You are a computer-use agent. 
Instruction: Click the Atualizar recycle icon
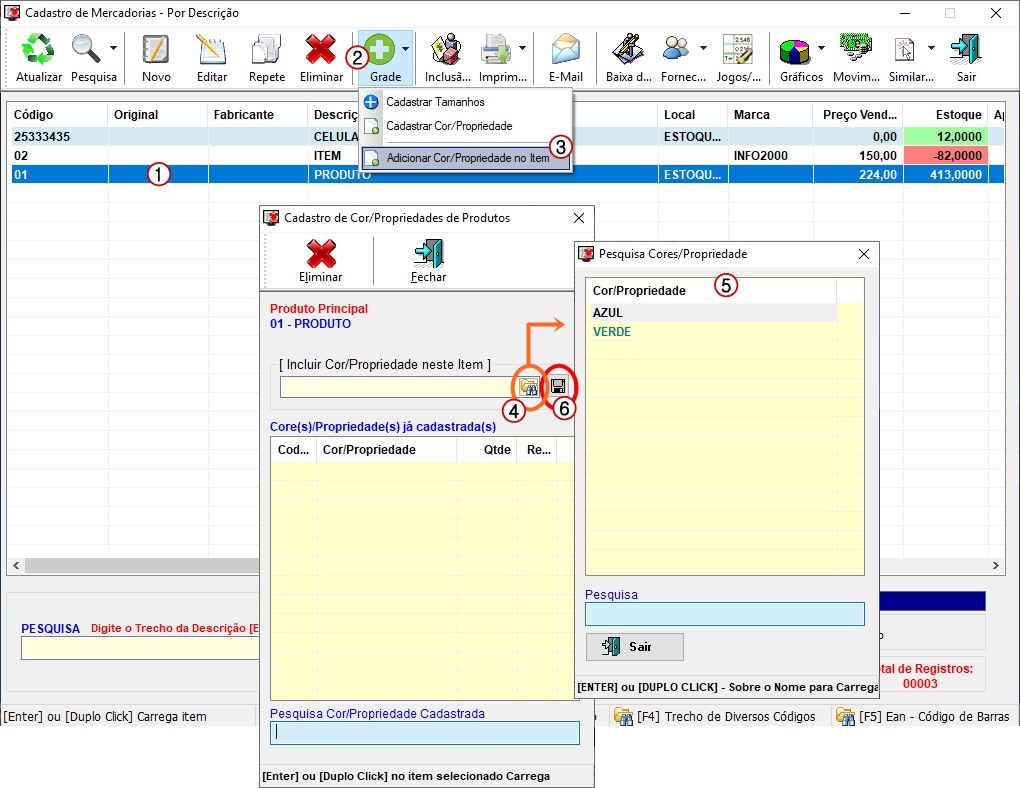(39, 50)
